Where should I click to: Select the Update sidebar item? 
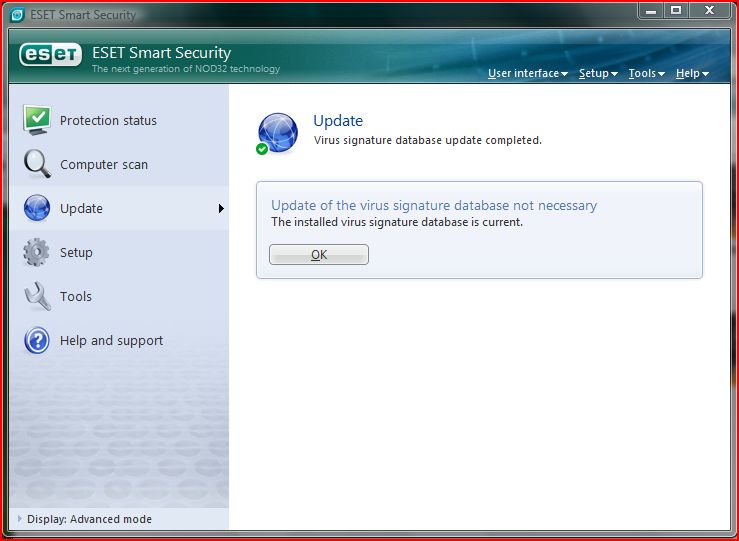119,208
